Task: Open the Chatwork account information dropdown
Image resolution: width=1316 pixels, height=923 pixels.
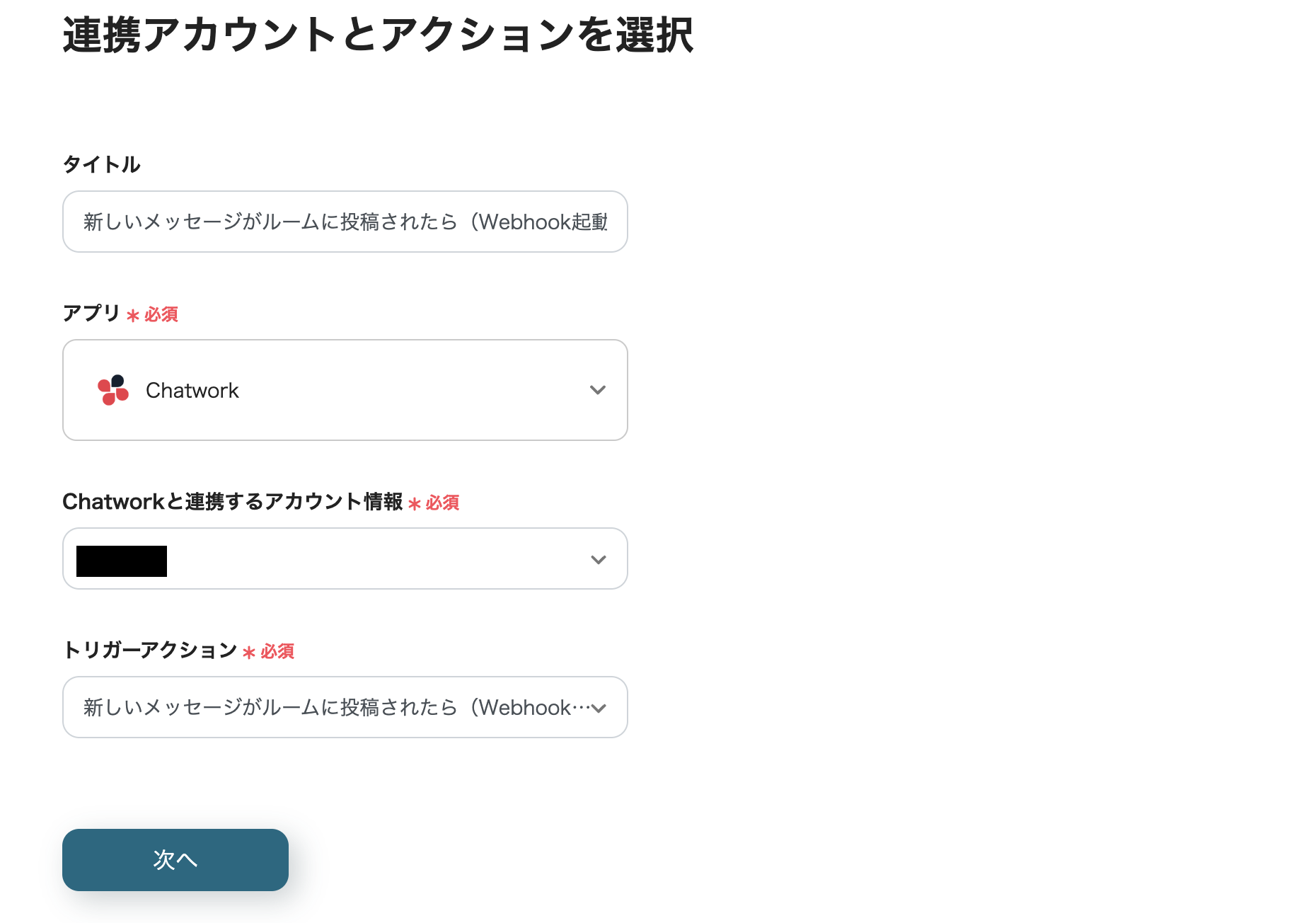Action: pos(345,559)
